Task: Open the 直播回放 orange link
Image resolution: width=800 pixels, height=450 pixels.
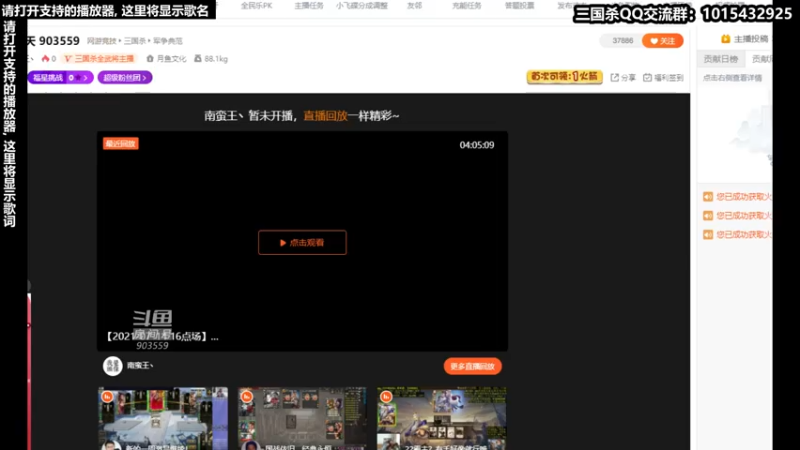Action: point(326,116)
